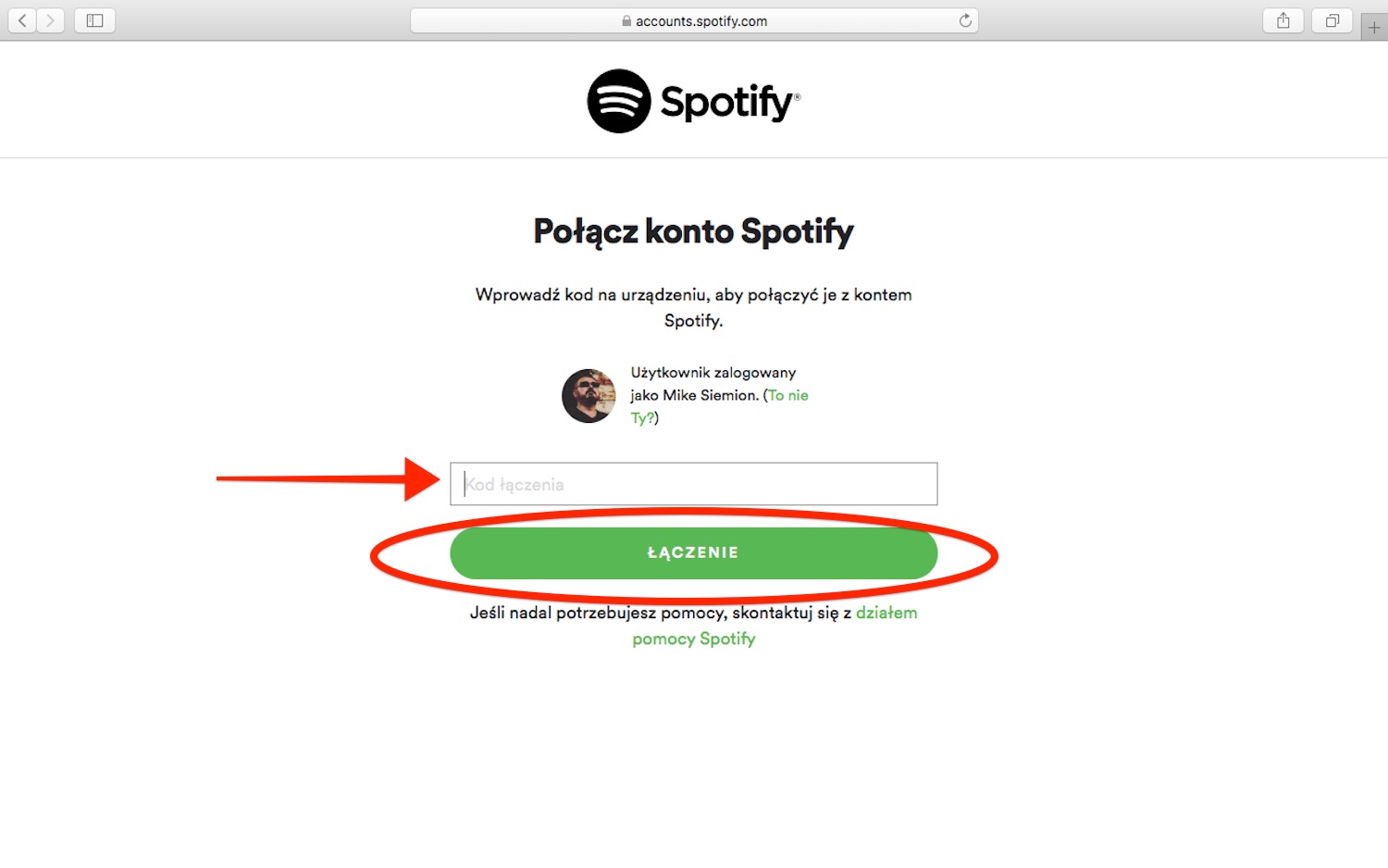Show the Safari sidebar
Screen dimensions: 1388x868
click(94, 20)
